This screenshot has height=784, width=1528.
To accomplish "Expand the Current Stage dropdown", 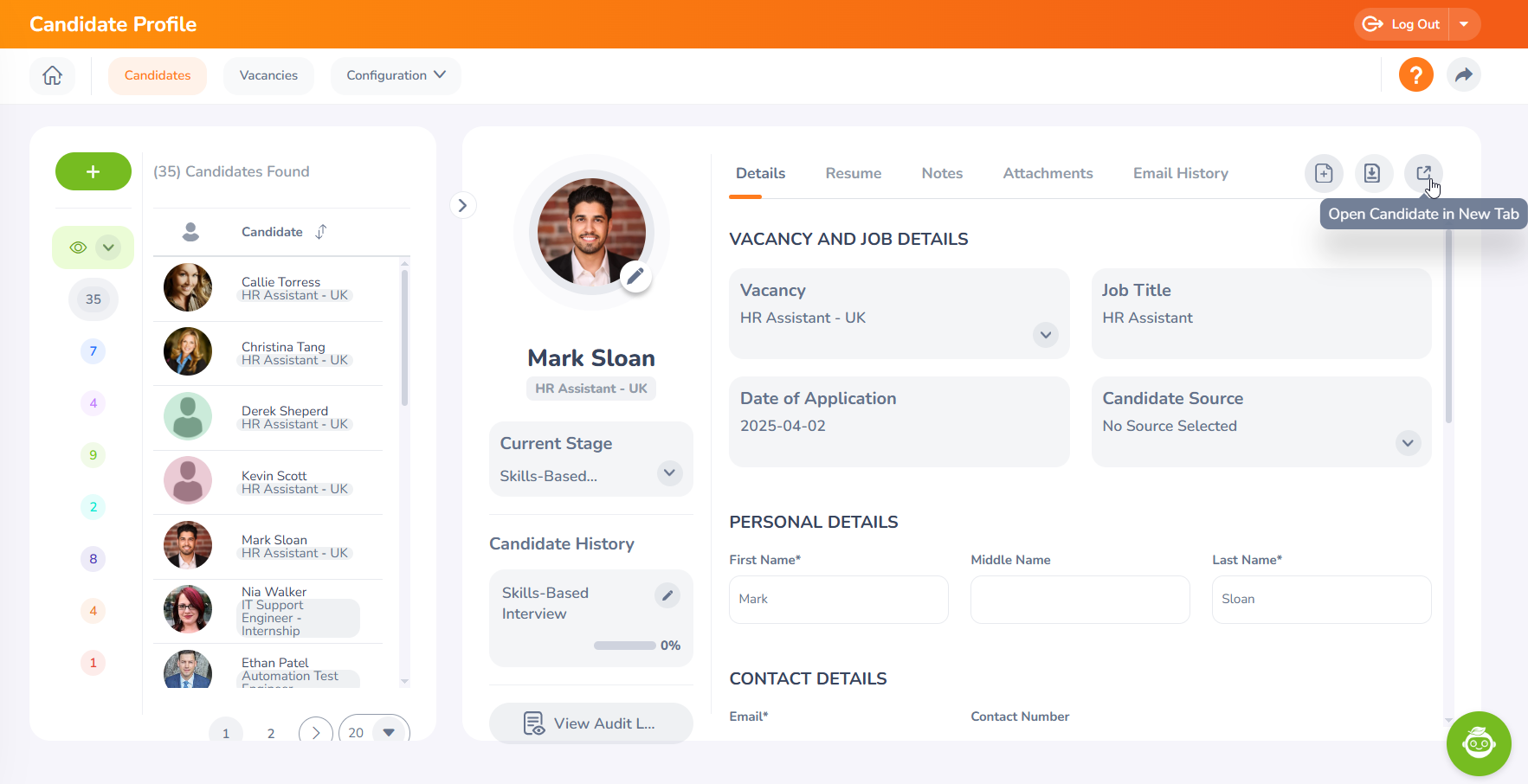I will tap(669, 473).
